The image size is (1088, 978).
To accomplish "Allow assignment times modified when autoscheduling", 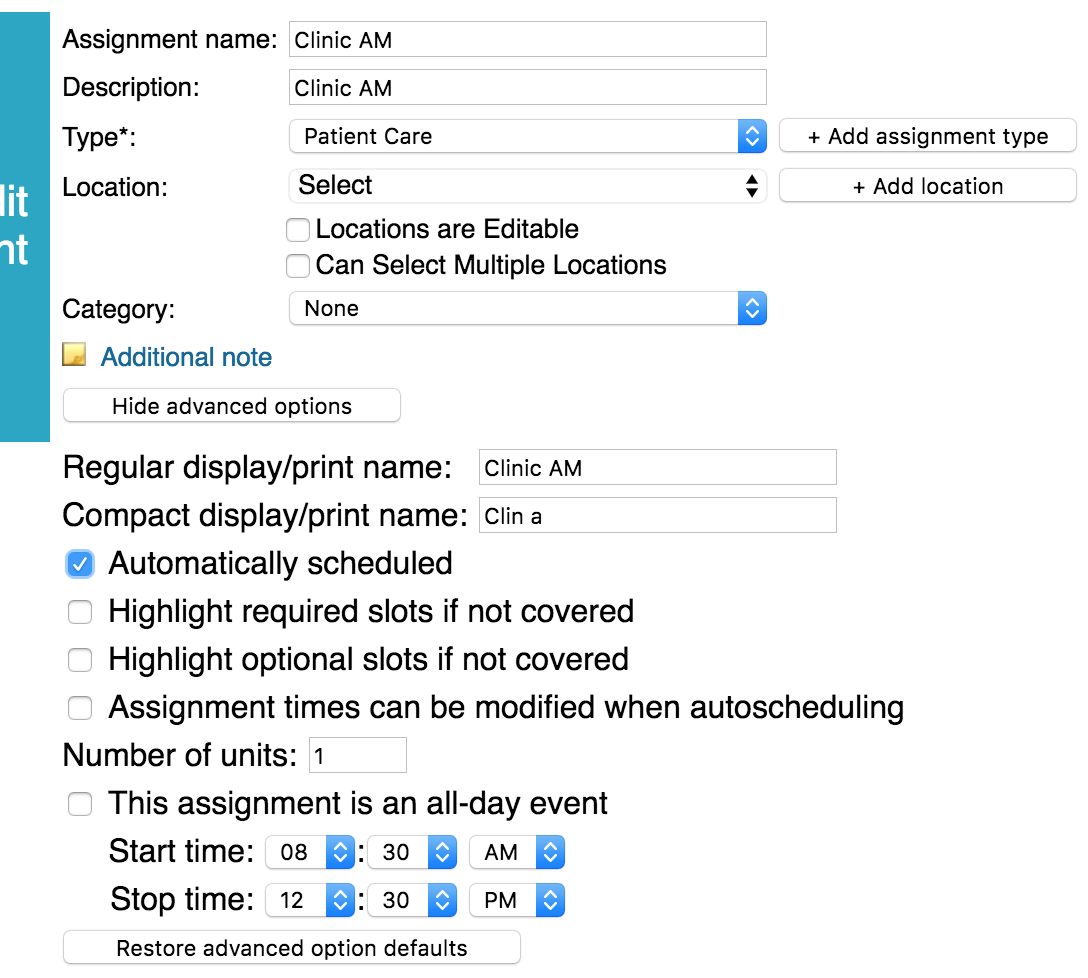I will (80, 708).
